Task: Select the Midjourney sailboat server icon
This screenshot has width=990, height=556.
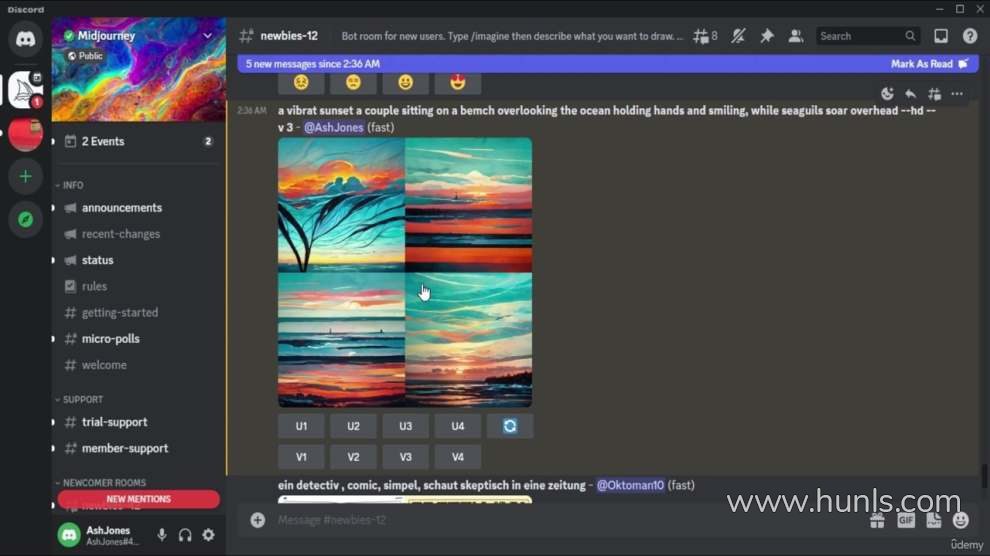Action: pyautogui.click(x=25, y=90)
